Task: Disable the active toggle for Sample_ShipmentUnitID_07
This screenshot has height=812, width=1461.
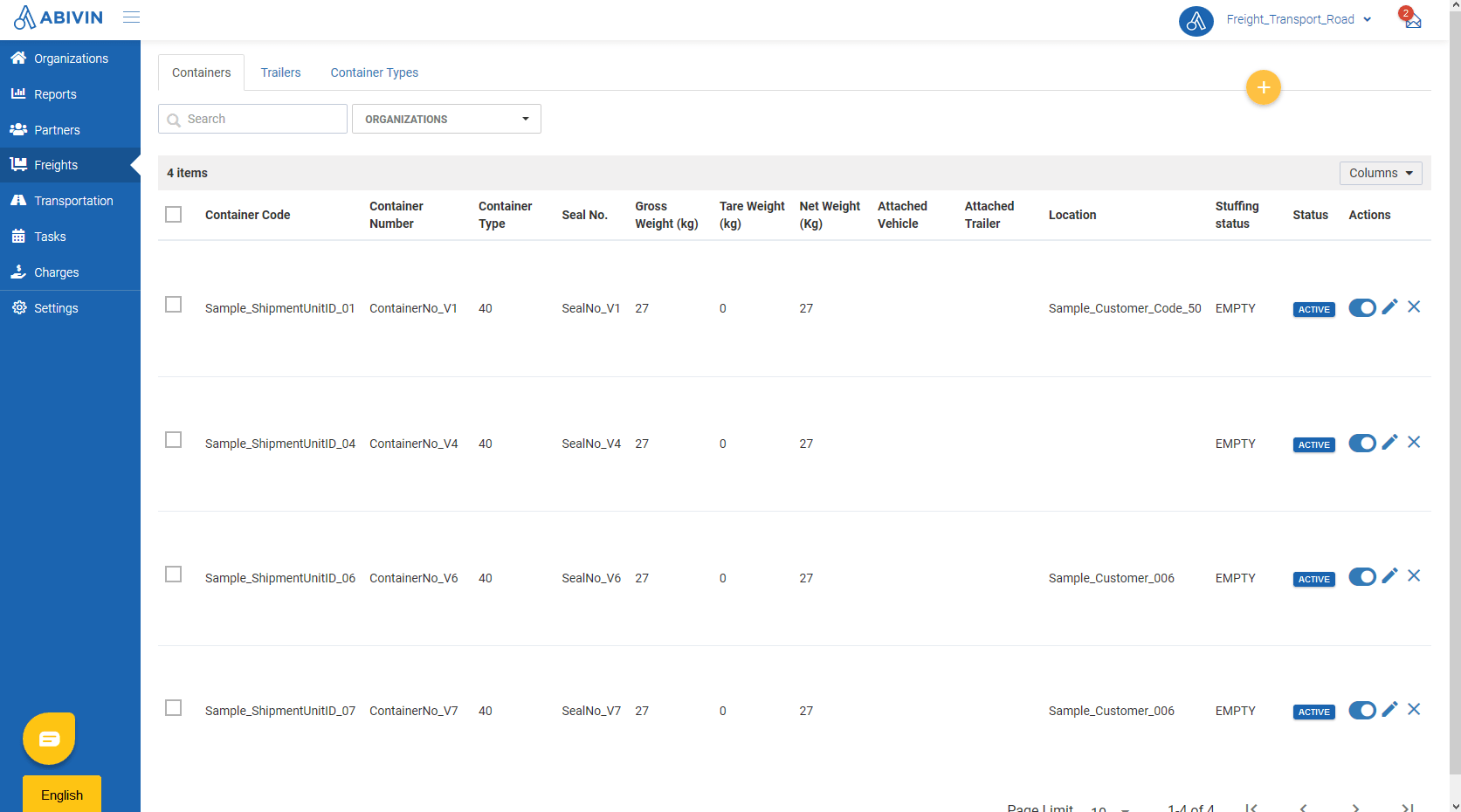Action: point(1361,710)
